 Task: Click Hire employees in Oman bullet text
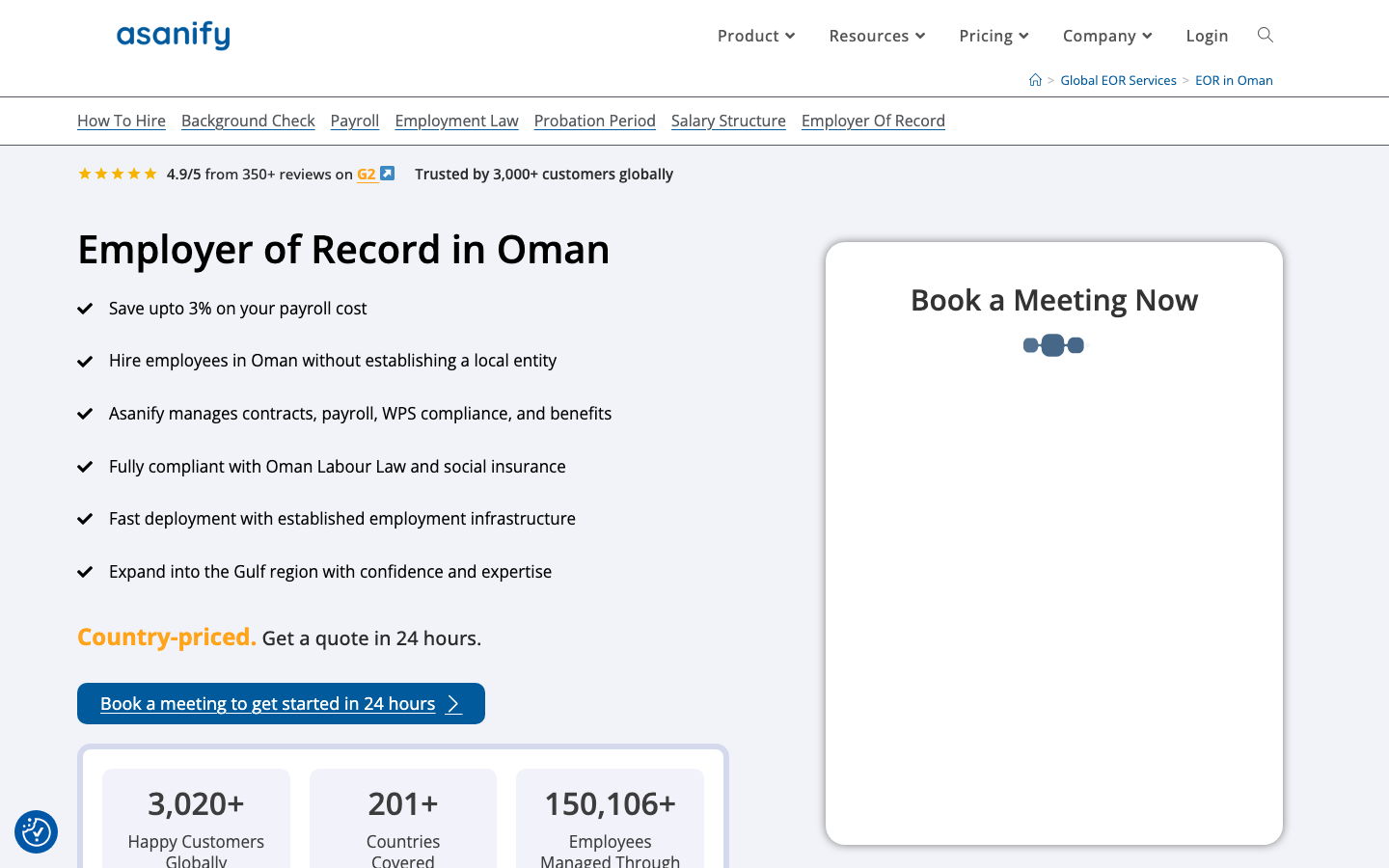point(333,361)
